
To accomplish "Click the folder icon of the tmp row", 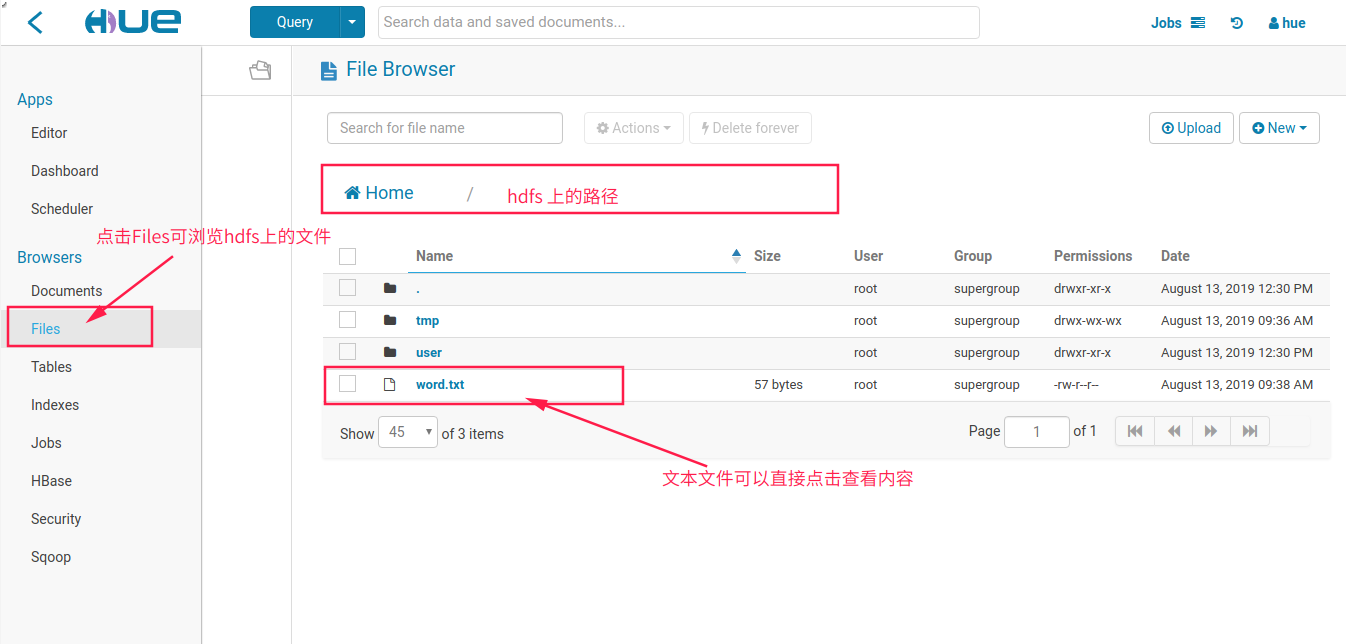I will click(390, 321).
